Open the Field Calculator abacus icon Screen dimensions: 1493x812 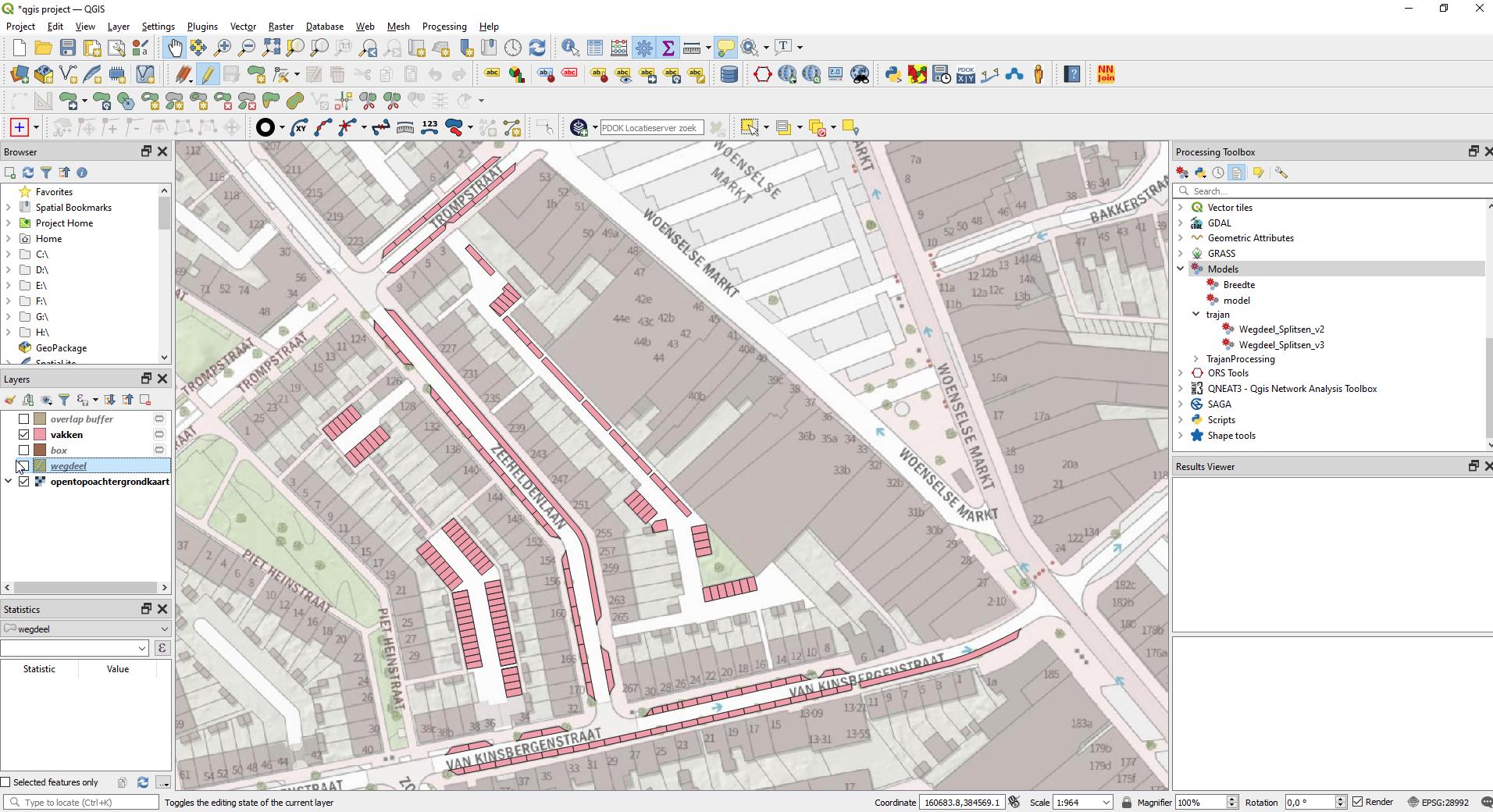(619, 48)
